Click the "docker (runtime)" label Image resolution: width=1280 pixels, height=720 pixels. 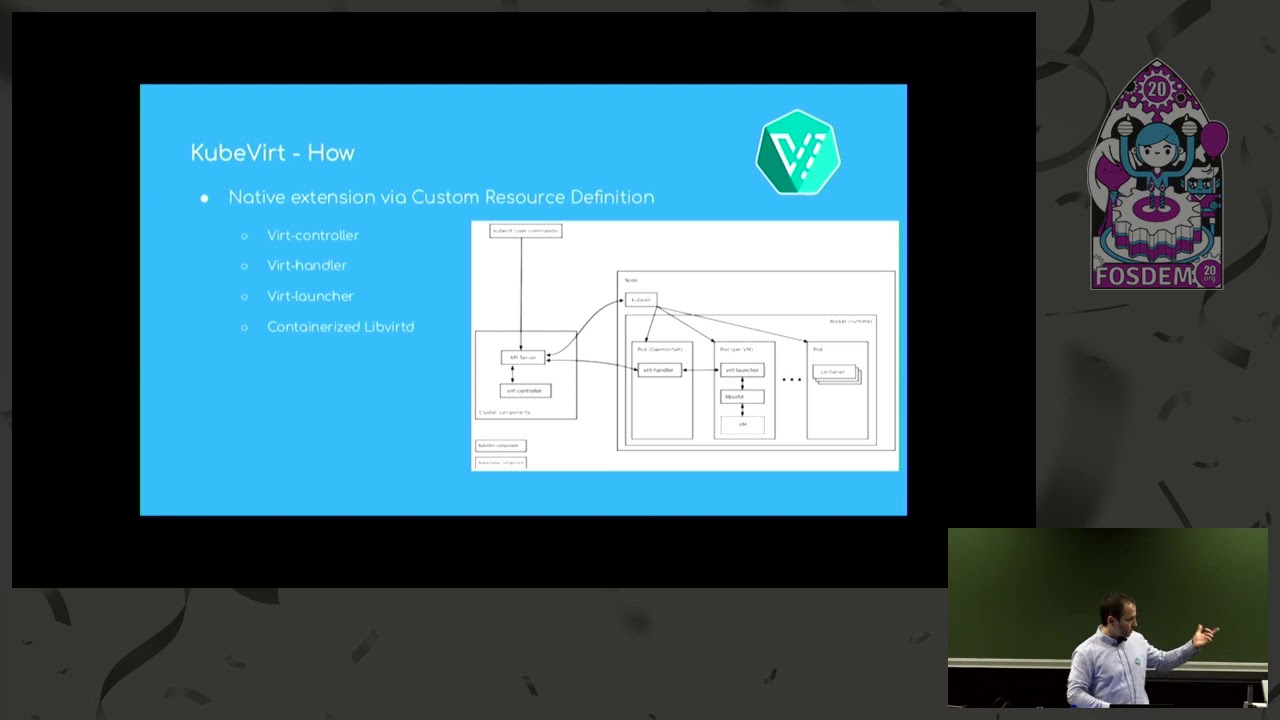coord(851,321)
